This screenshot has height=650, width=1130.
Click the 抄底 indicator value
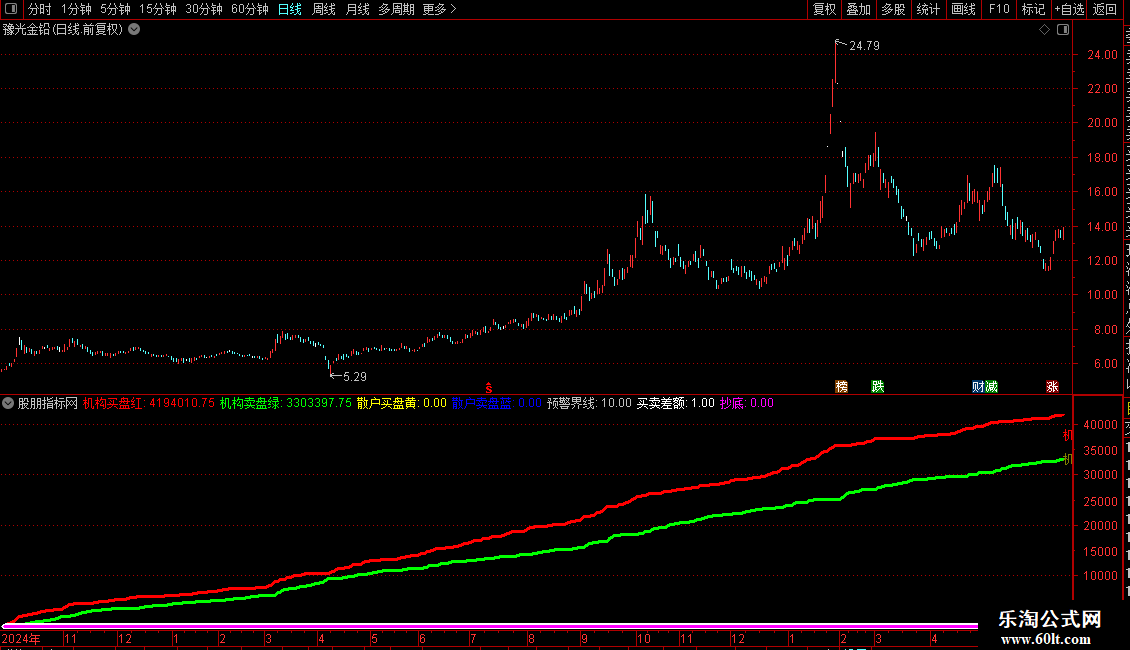(747, 404)
